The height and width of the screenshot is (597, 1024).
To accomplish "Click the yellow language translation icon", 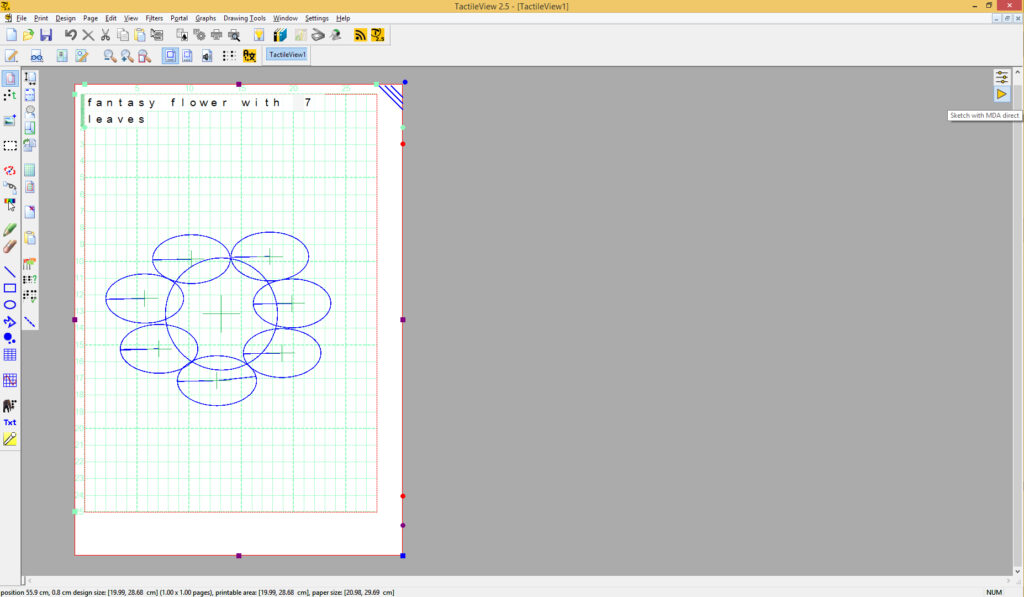I will point(249,56).
